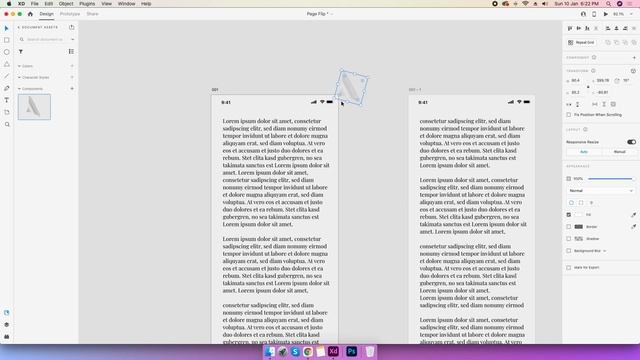Open the Libraries panel icon
640x360 pixels.
[x=7, y=313]
